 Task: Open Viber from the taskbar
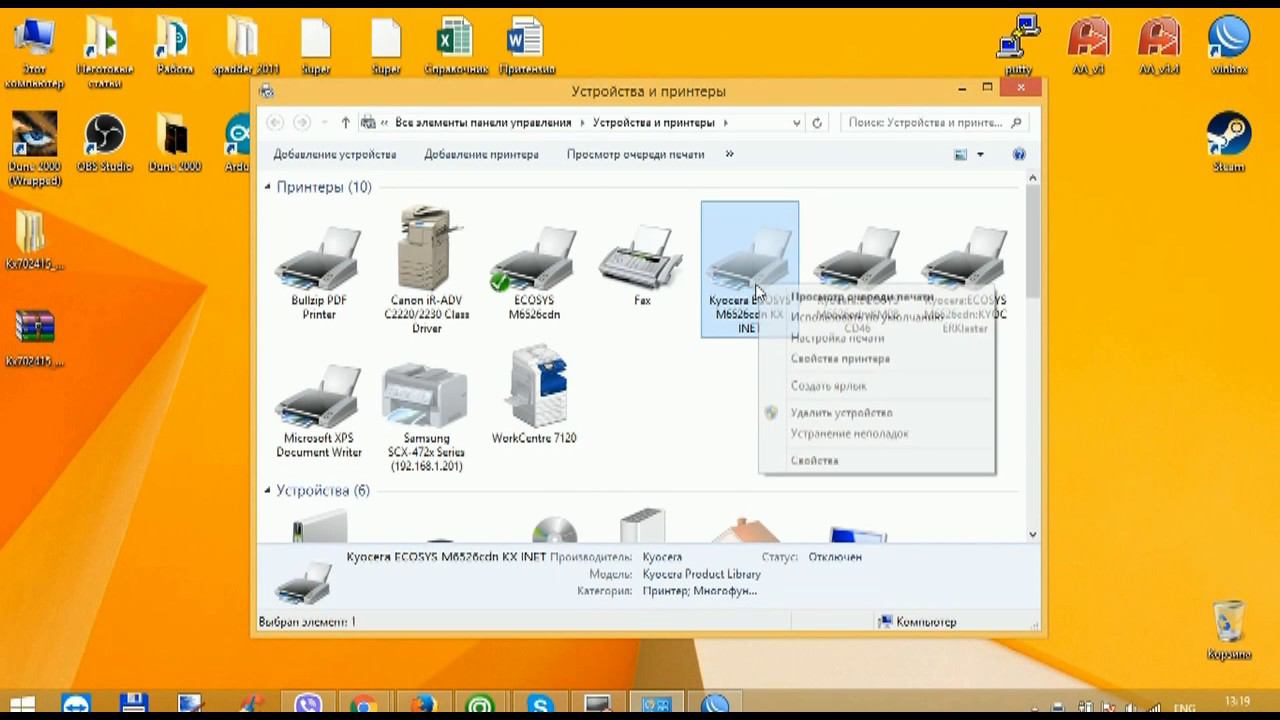coord(307,706)
